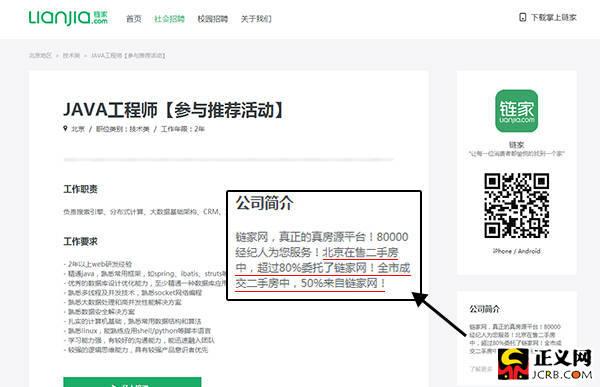Click the first breadcrumb link 北京地区
This screenshot has height=387, width=600.
pos(40,56)
